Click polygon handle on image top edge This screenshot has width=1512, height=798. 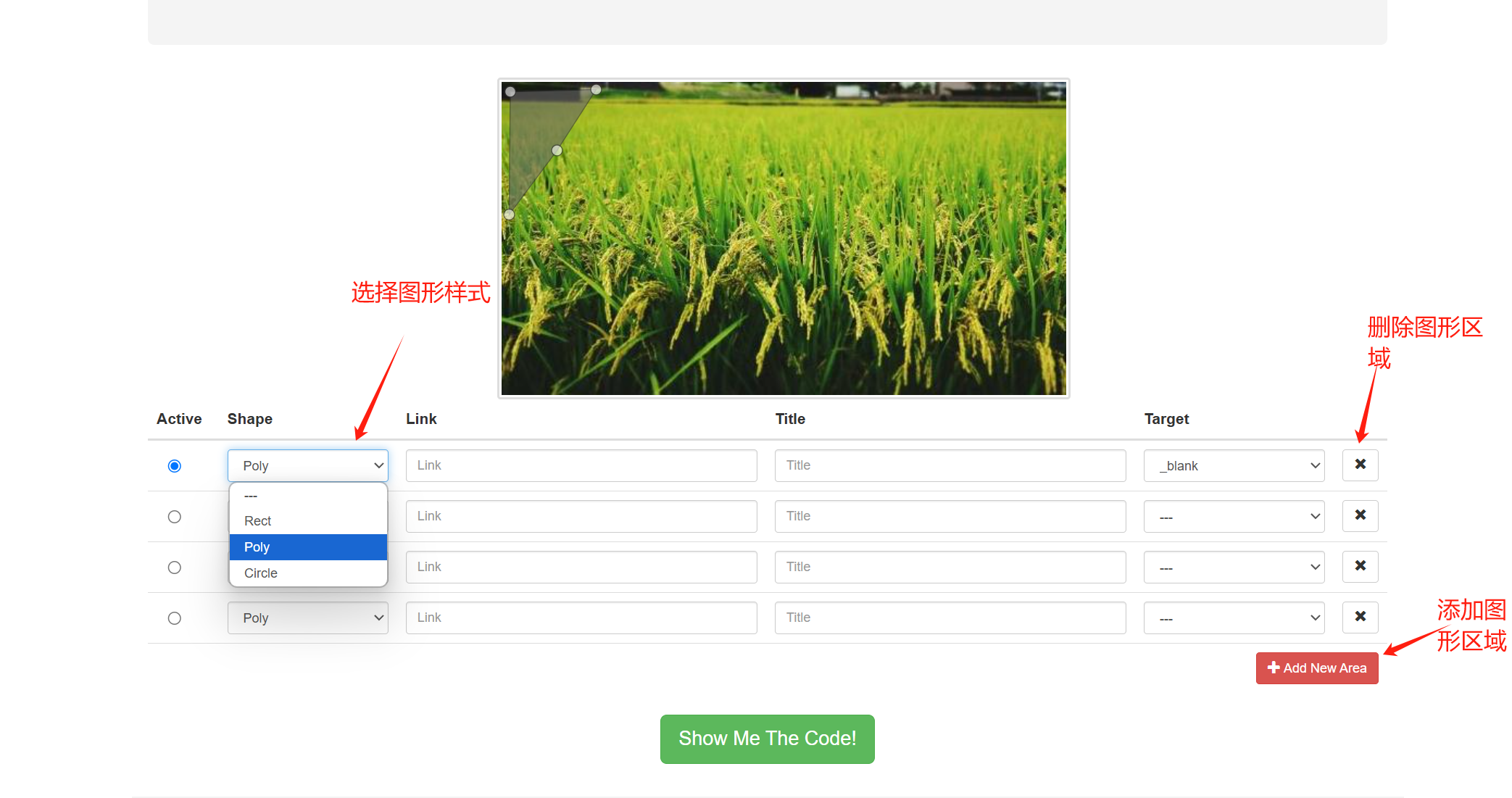pos(596,90)
